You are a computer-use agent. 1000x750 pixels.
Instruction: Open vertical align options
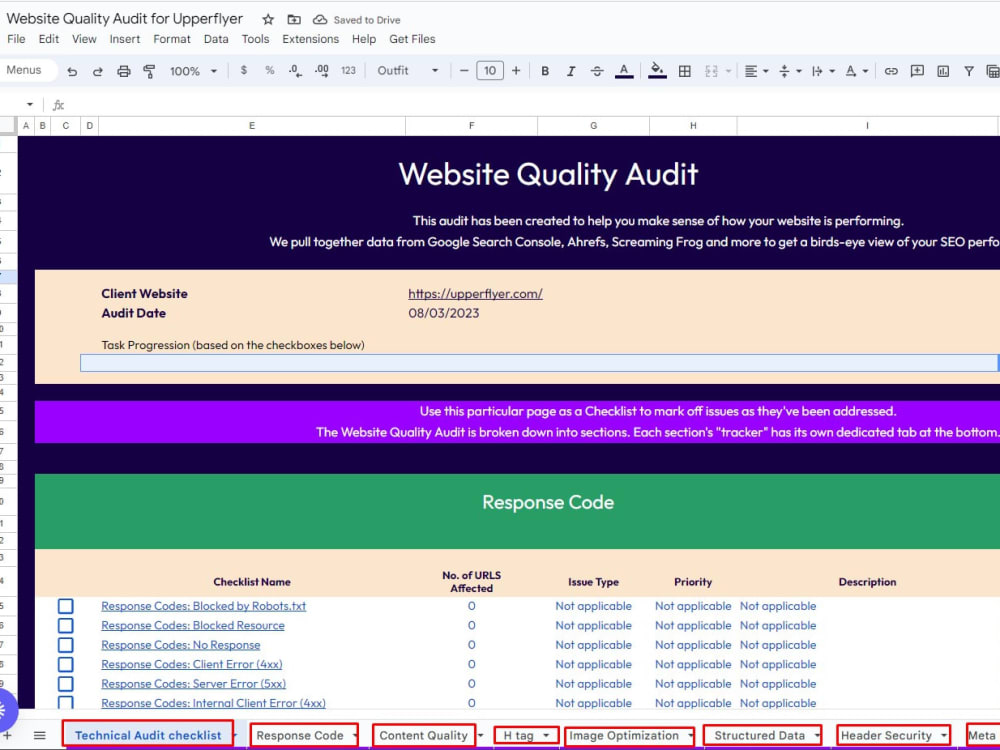[790, 71]
